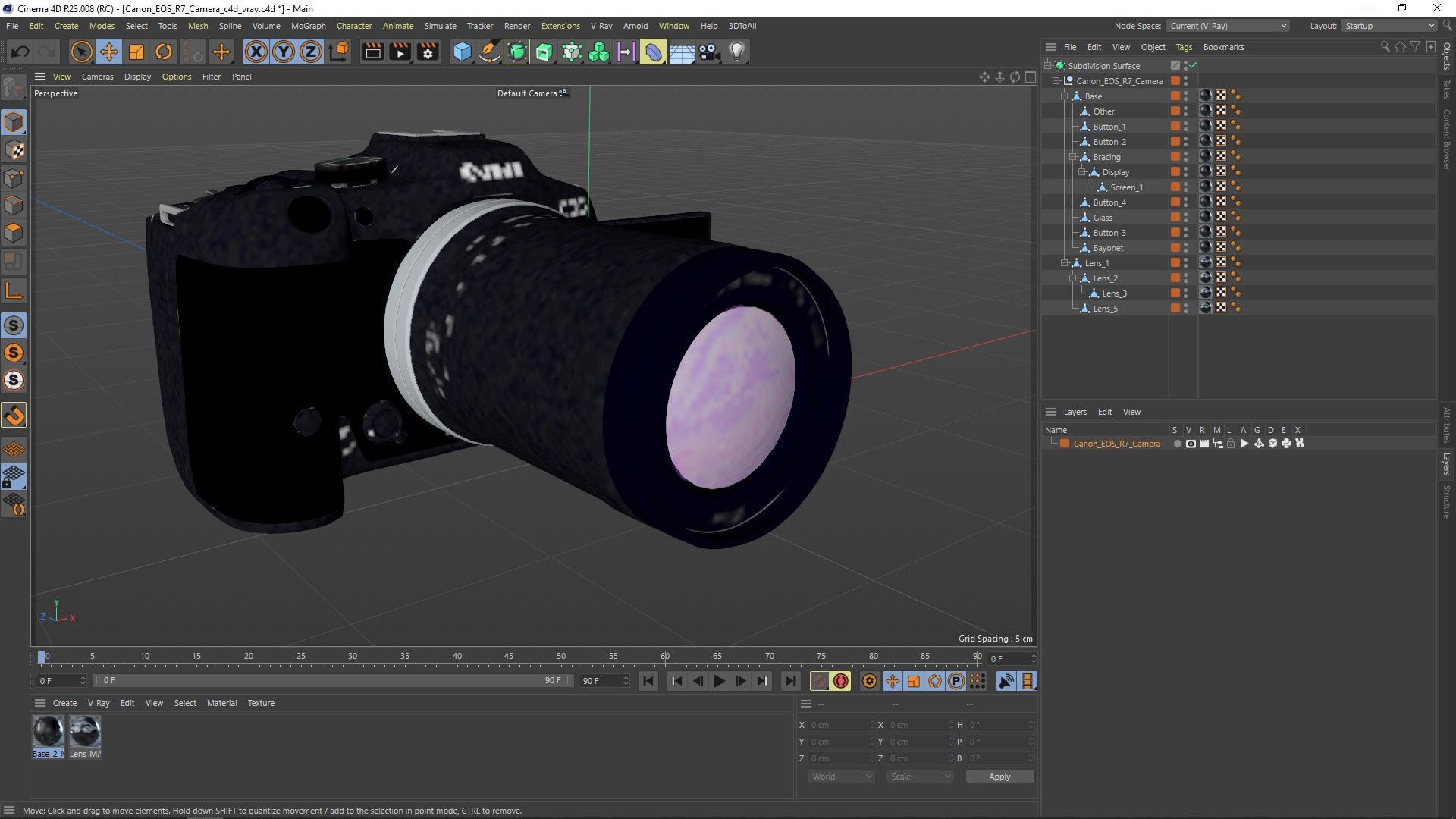Click frame 45 on the timeline
The height and width of the screenshot is (819, 1456).
[509, 657]
